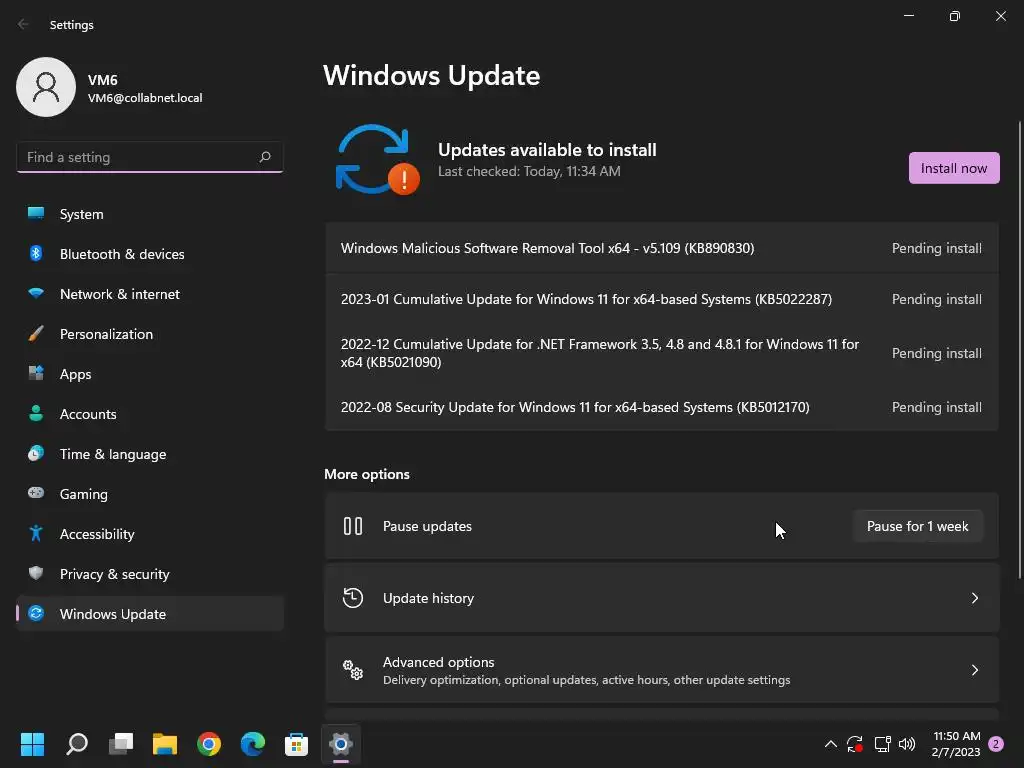
Task: Go to Network & internet settings
Action: point(150,294)
